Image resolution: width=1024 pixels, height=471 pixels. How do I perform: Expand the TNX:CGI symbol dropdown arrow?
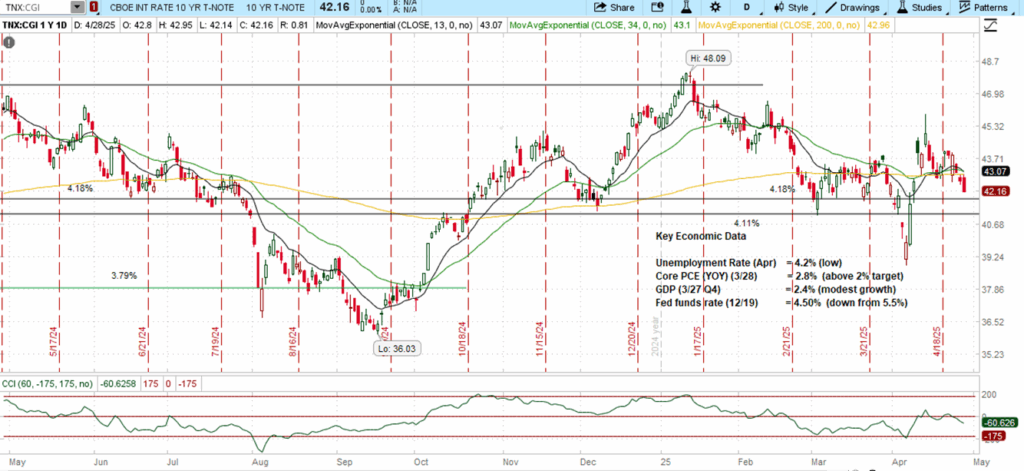[77, 9]
